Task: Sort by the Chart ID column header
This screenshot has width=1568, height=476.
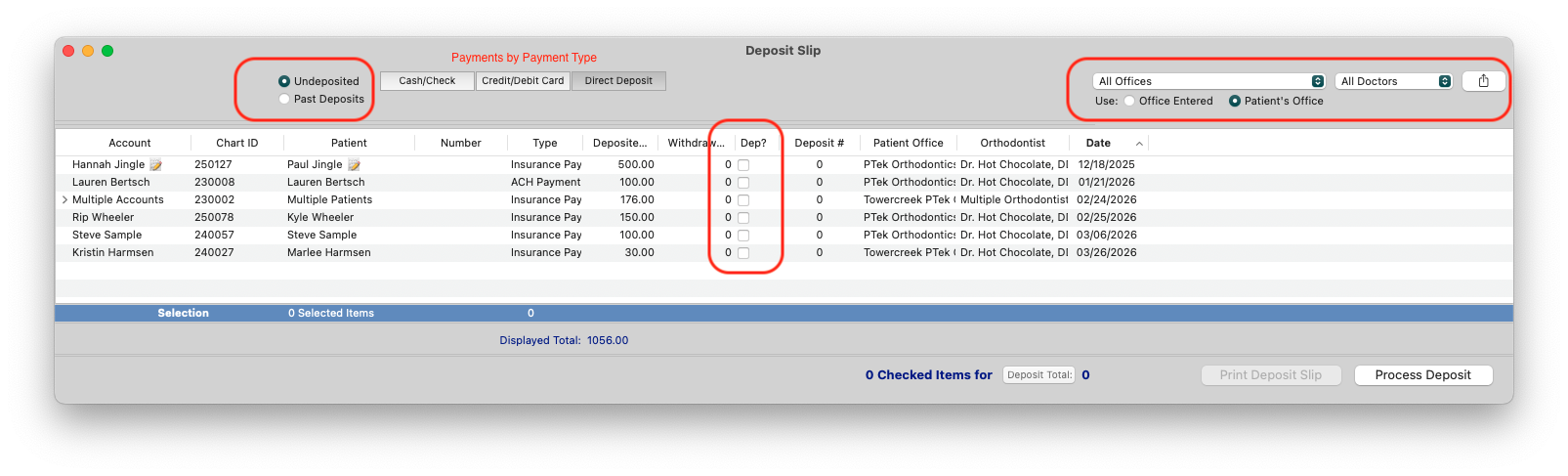Action: 237,143
